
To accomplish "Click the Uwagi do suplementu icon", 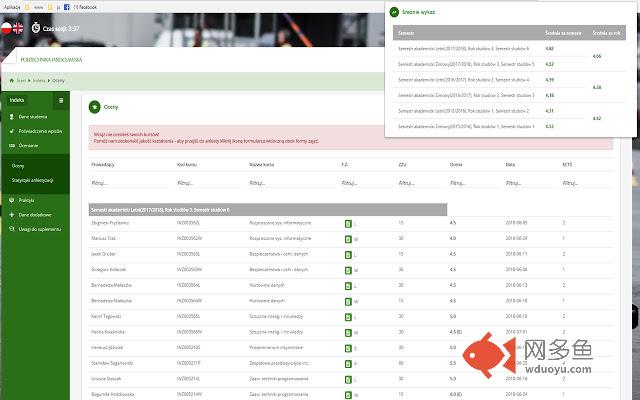I will (x=11, y=229).
